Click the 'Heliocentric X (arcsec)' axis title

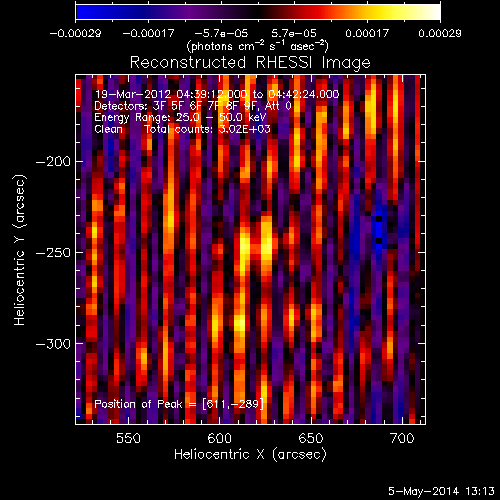(x=250, y=455)
